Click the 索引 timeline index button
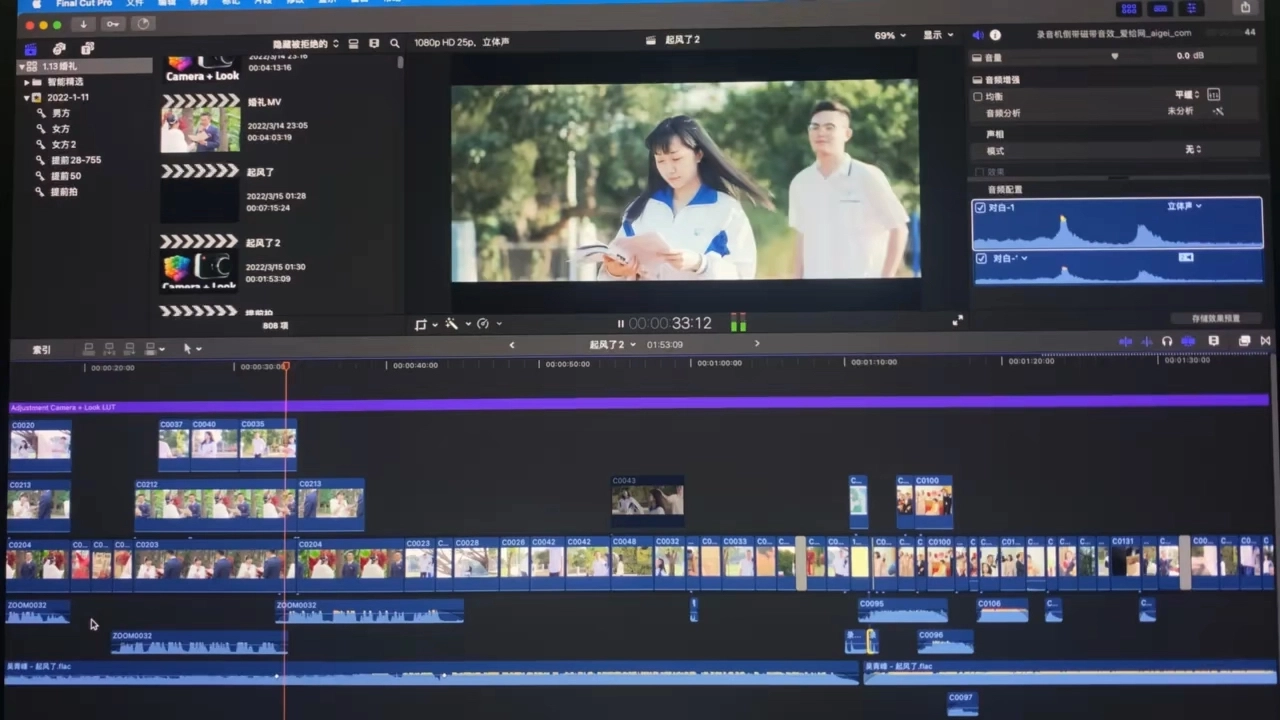1280x720 pixels. coord(41,350)
